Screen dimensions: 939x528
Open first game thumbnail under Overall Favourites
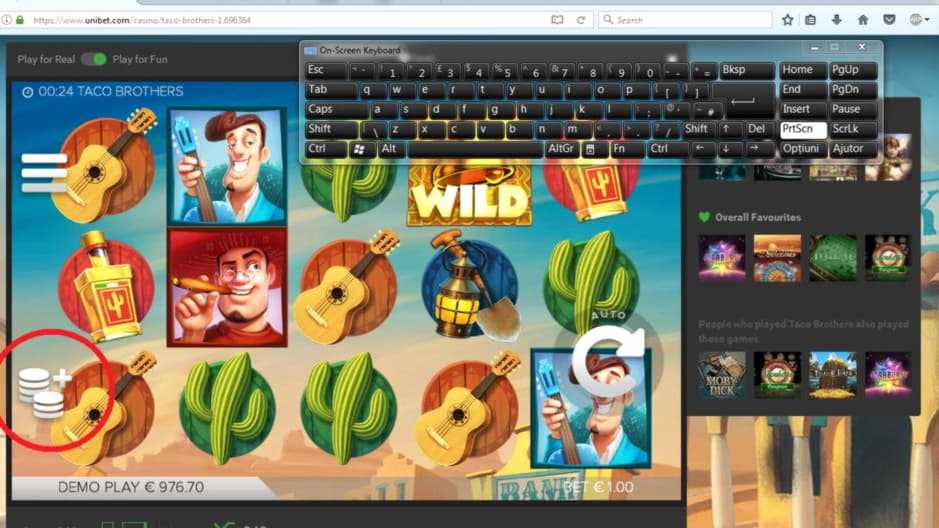pyautogui.click(x=722, y=258)
